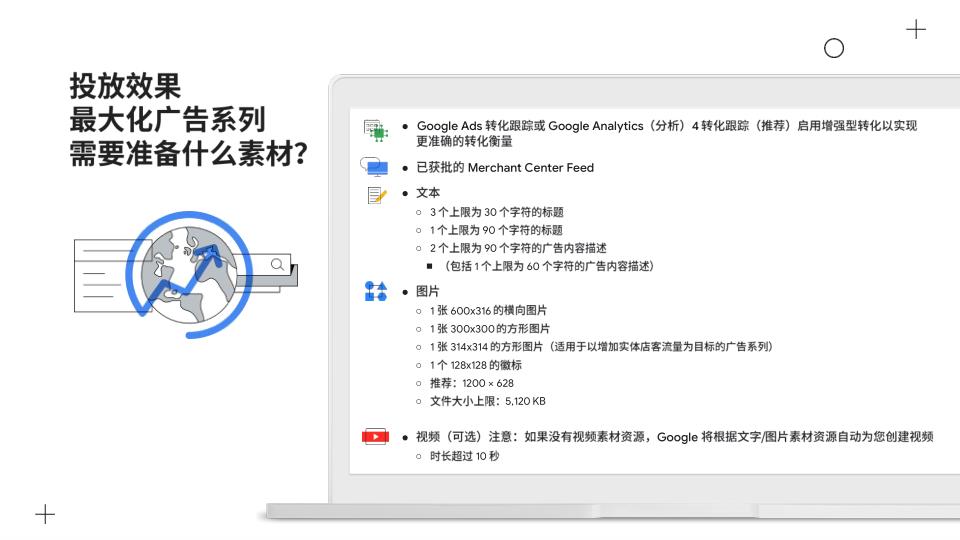Click the red YouTube video icon
This screenshot has height=540, width=960.
coord(375,437)
